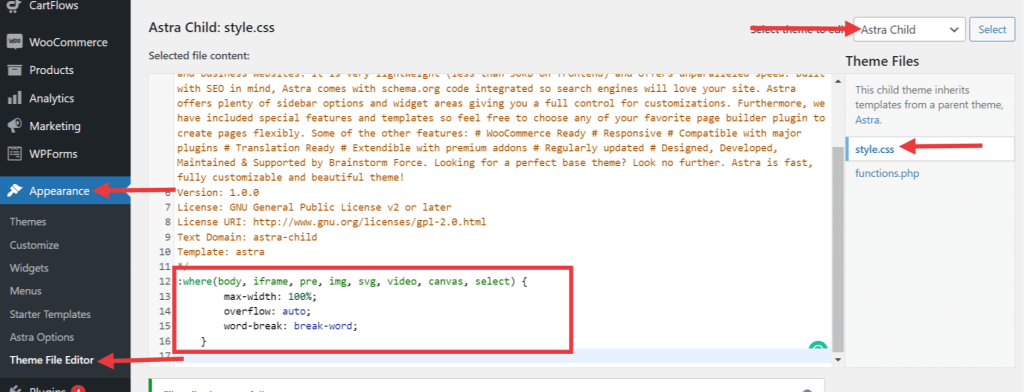Click the Select button
This screenshot has width=1024, height=392.
tap(992, 29)
